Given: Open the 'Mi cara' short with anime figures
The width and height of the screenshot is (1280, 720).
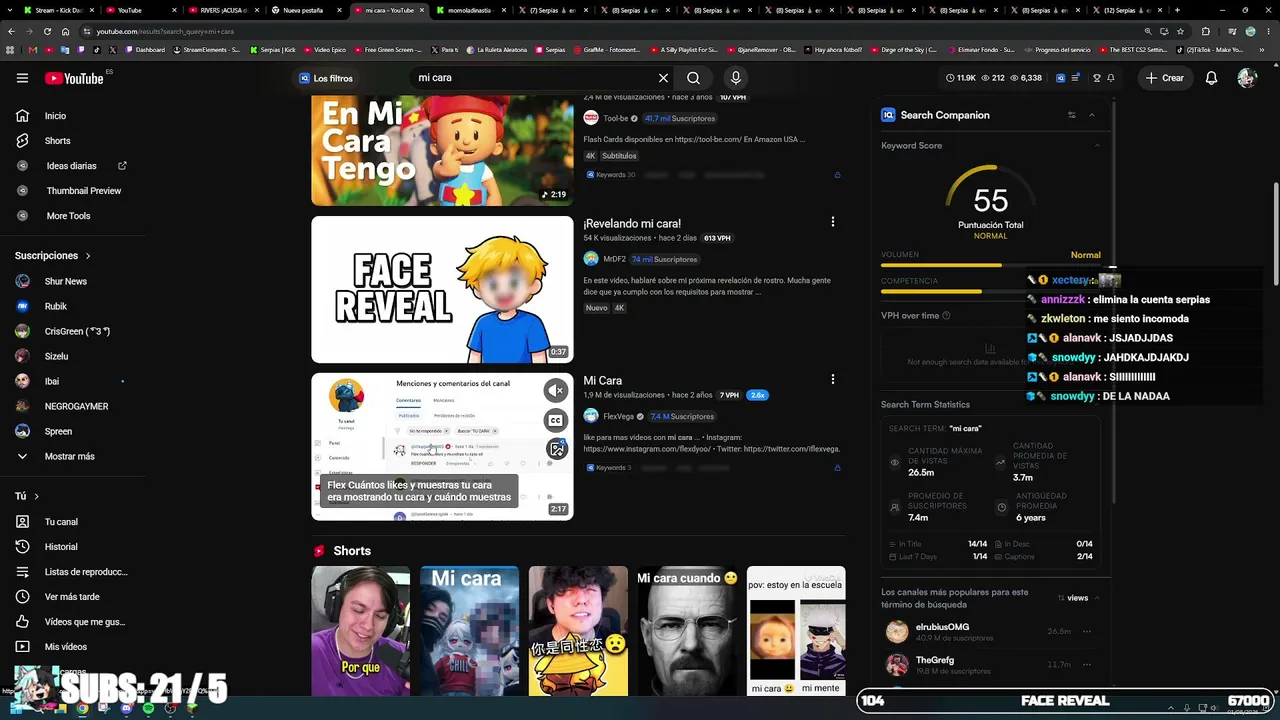Looking at the screenshot, I should 469,631.
